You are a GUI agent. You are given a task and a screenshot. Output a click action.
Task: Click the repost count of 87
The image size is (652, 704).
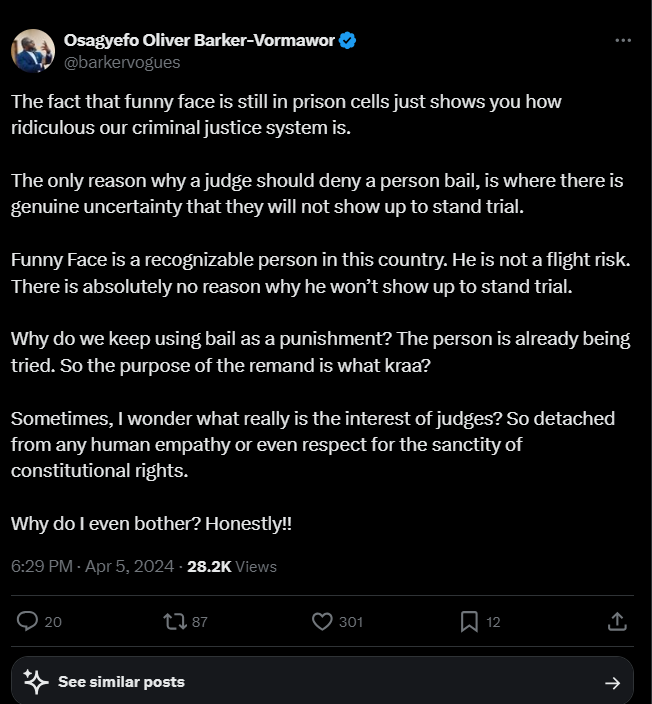pyautogui.click(x=200, y=622)
